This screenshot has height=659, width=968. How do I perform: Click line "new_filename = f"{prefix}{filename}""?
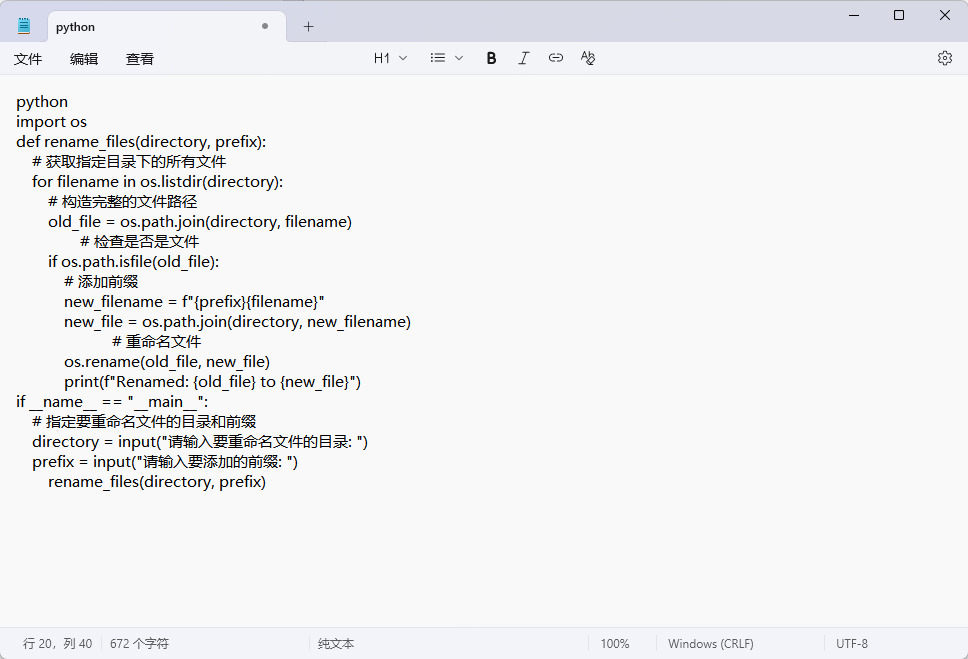click(x=194, y=302)
